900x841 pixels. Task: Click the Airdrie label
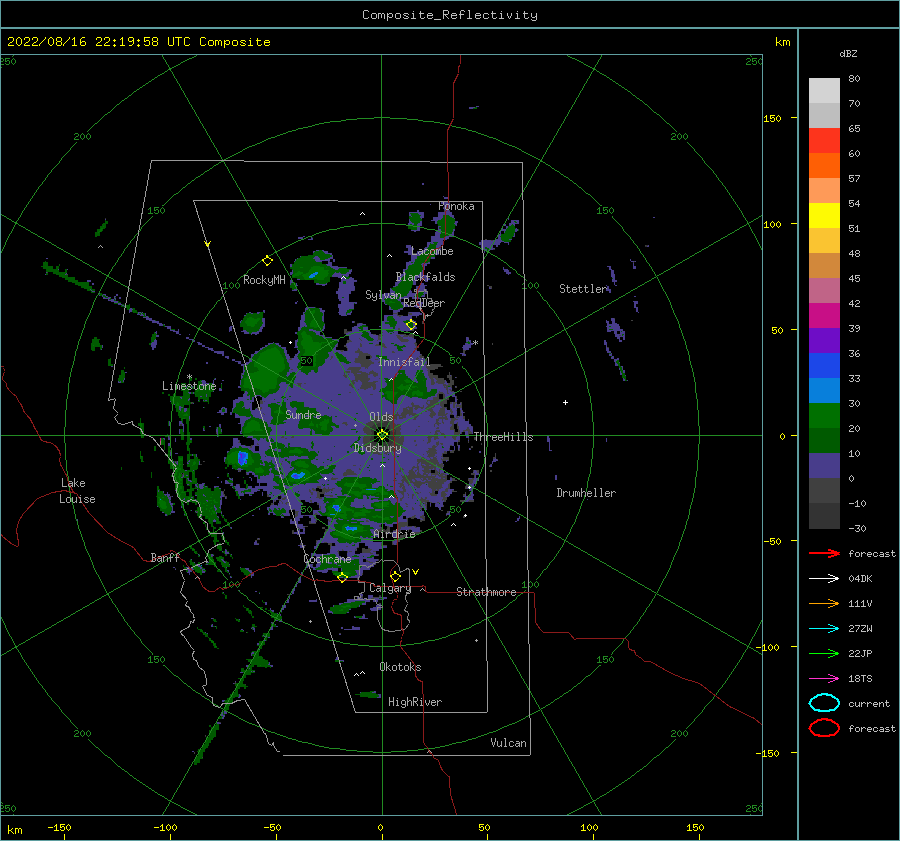click(x=394, y=534)
